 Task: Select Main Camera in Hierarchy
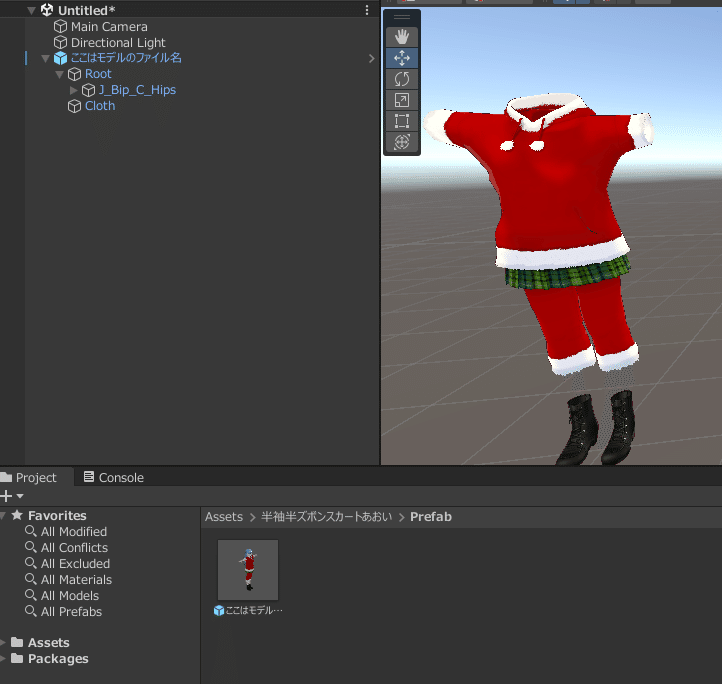point(109,27)
